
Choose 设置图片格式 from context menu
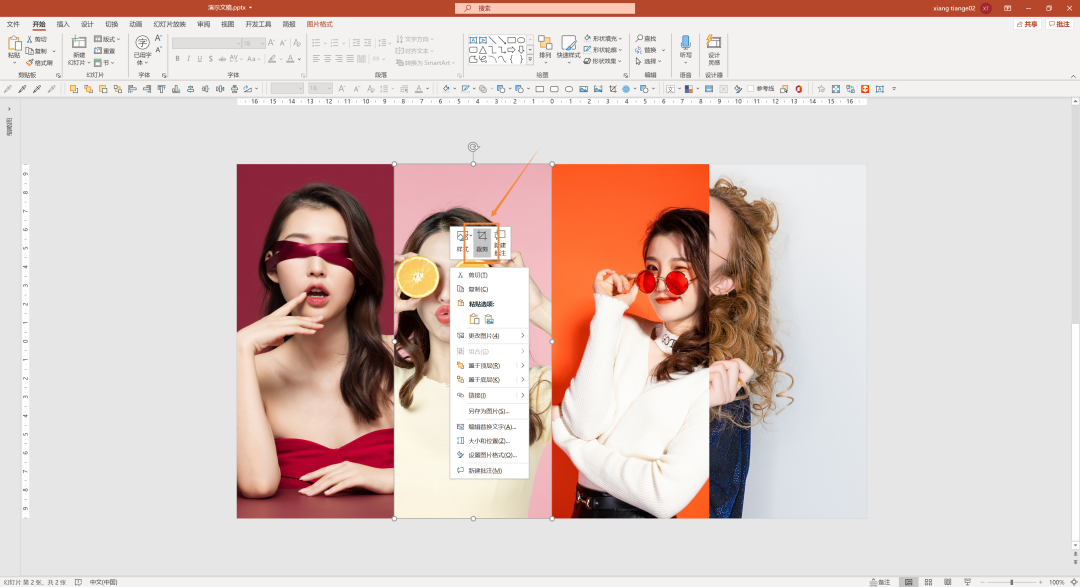(492, 455)
